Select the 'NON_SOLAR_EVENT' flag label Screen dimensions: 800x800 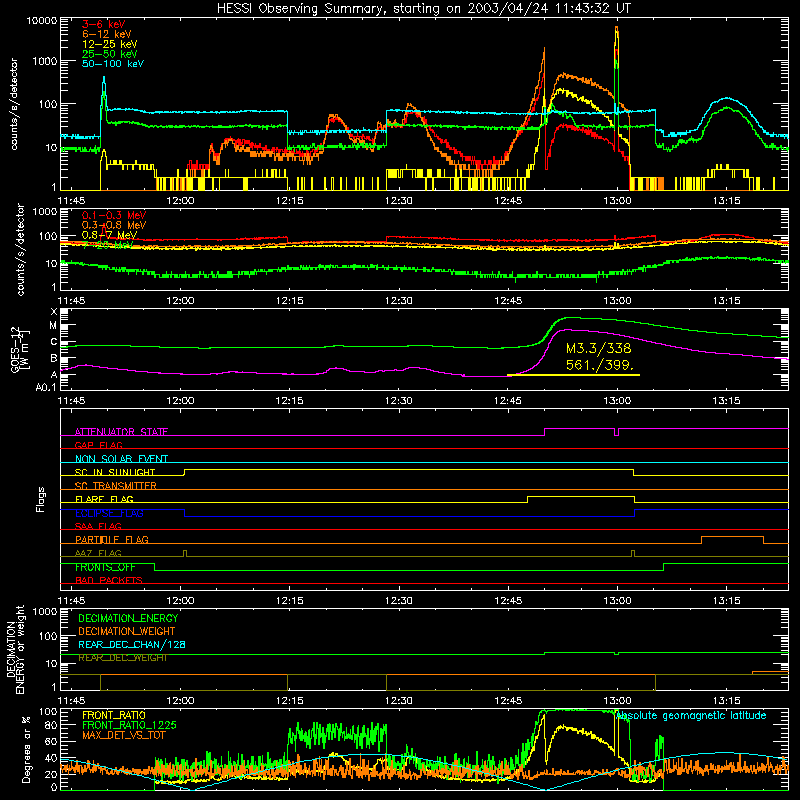tap(121, 459)
